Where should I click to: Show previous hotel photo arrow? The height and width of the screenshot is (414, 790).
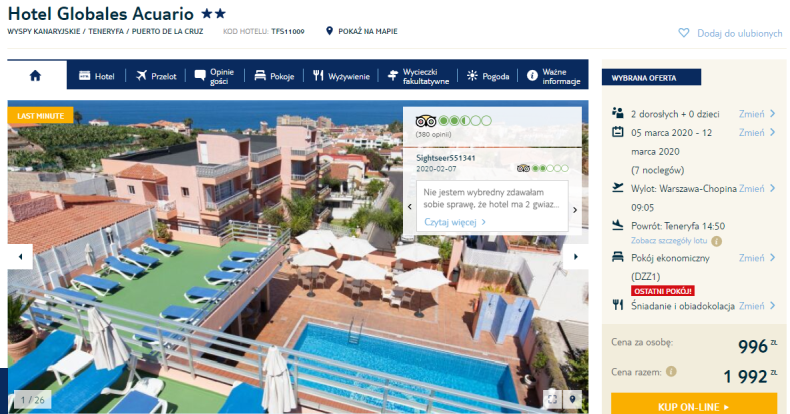(x=20, y=257)
